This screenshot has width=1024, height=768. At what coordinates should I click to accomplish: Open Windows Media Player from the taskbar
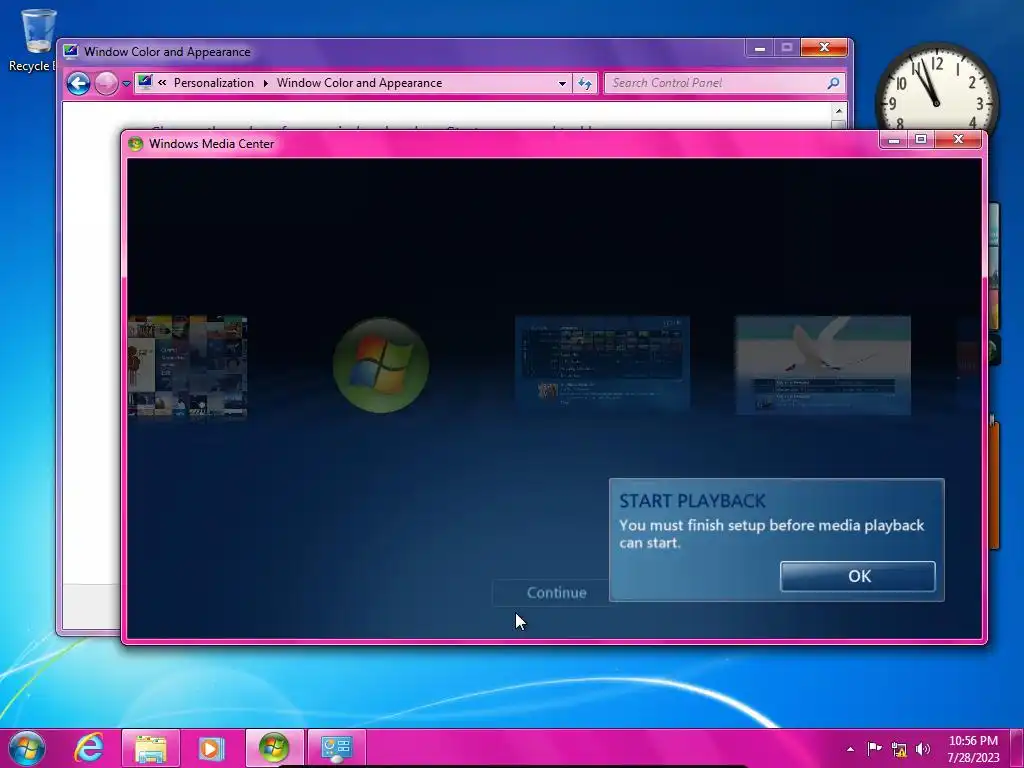(x=211, y=748)
